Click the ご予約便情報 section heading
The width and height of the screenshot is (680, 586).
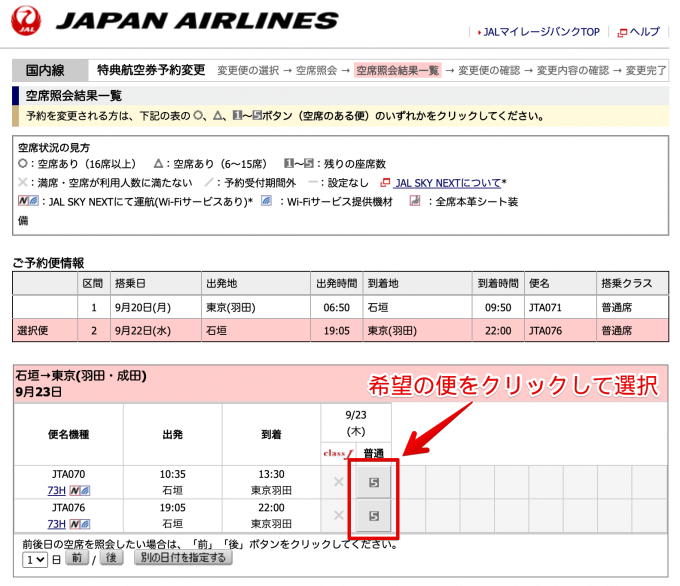pyautogui.click(x=49, y=263)
